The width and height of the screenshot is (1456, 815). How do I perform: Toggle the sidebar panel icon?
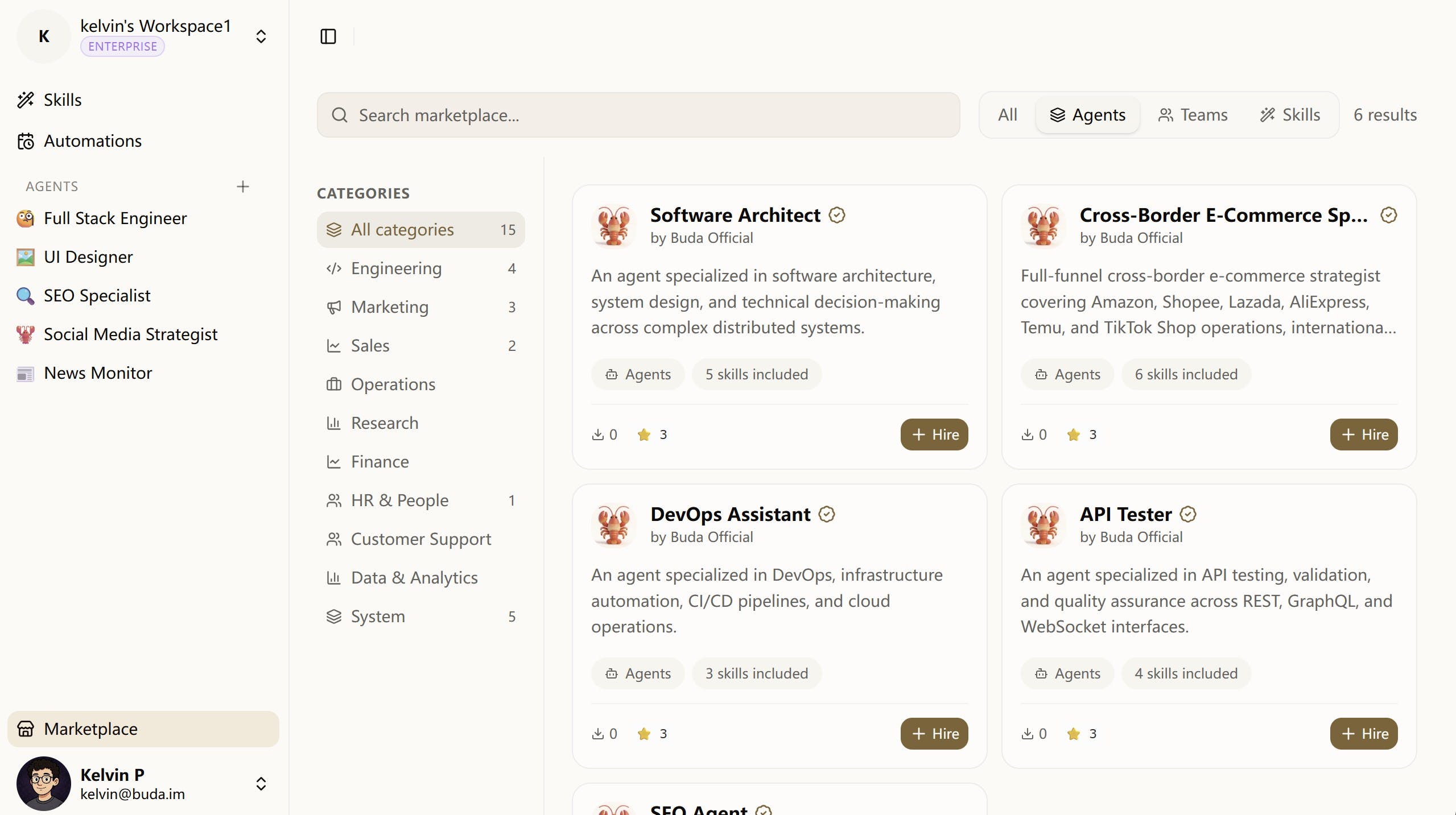(x=328, y=36)
